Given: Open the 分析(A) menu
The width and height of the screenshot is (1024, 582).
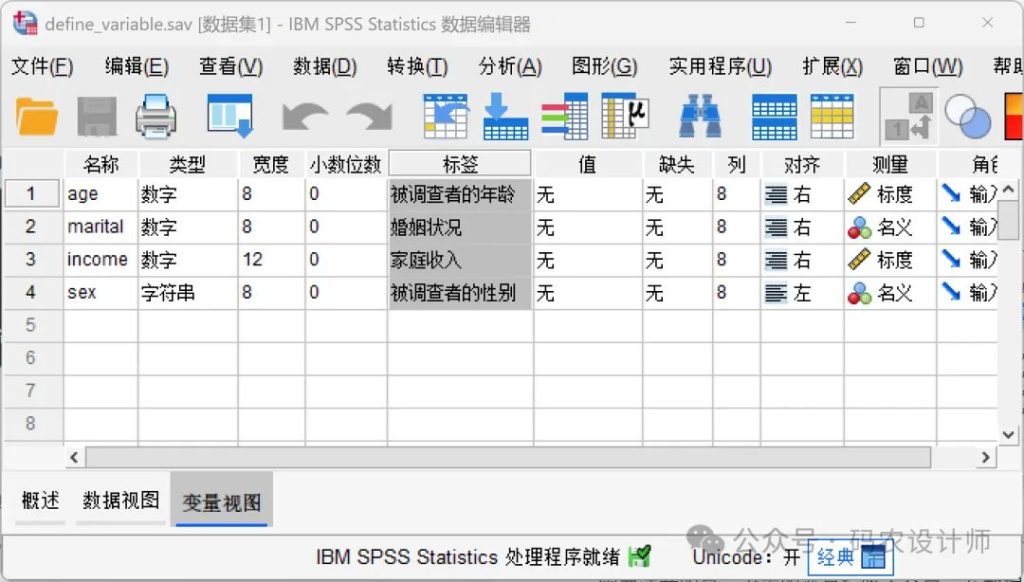Looking at the screenshot, I should pos(510,67).
